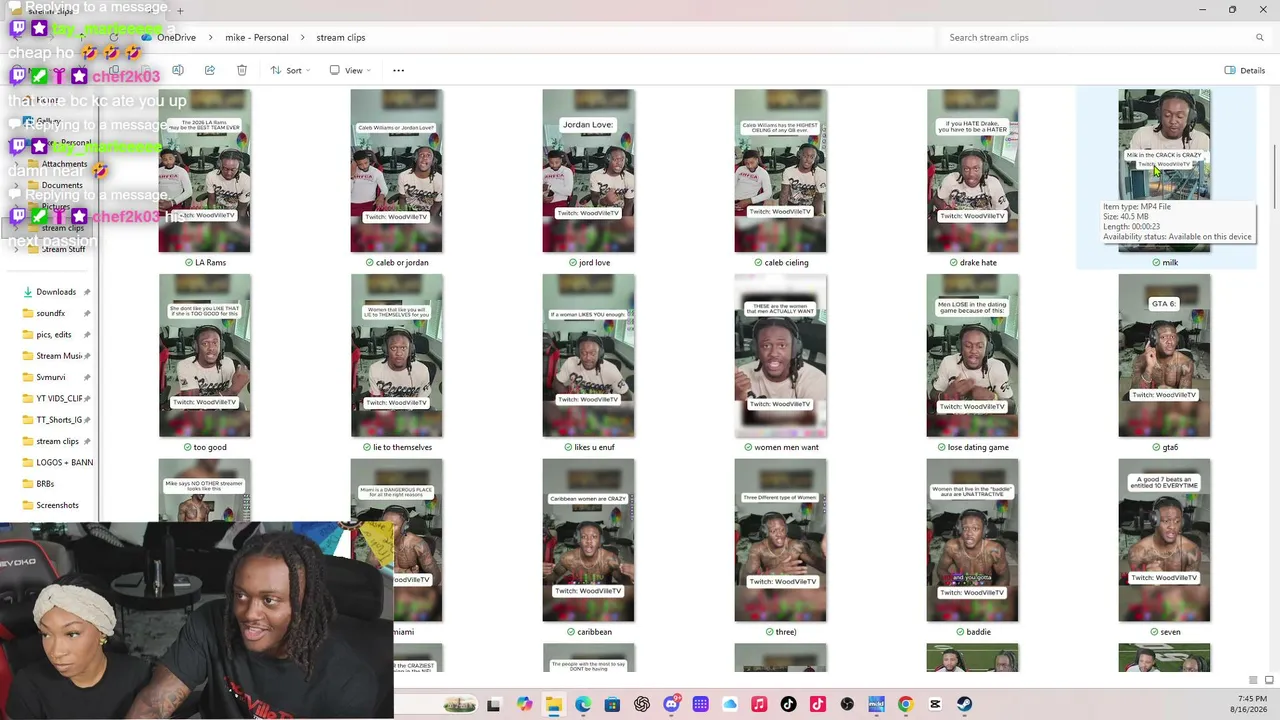Select the likes u enuf video thumbnail
The image size is (1280, 720).
click(588, 356)
